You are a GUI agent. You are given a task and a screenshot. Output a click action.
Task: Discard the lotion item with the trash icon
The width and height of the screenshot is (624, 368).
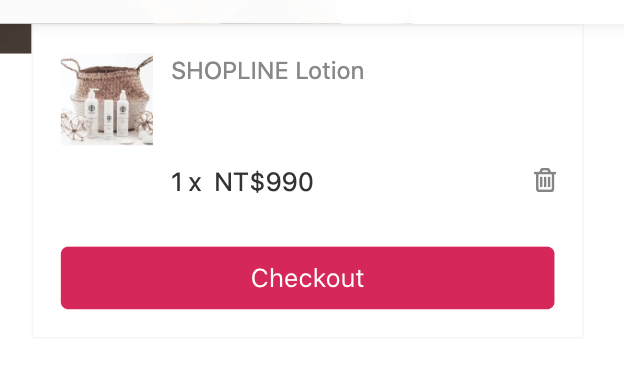(x=545, y=180)
